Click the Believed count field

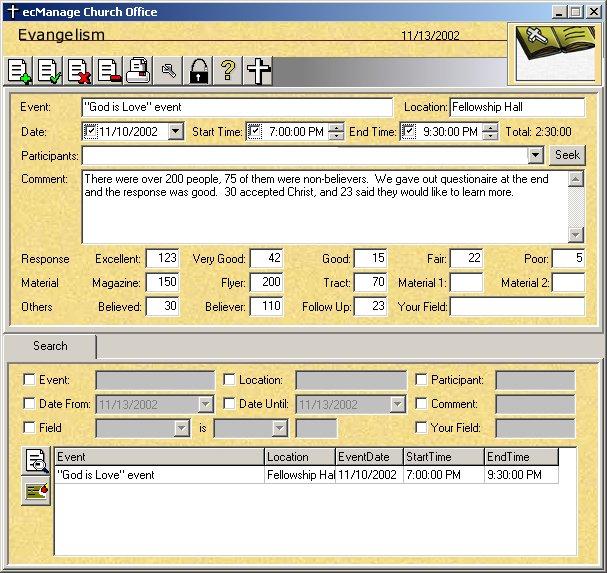[163, 306]
